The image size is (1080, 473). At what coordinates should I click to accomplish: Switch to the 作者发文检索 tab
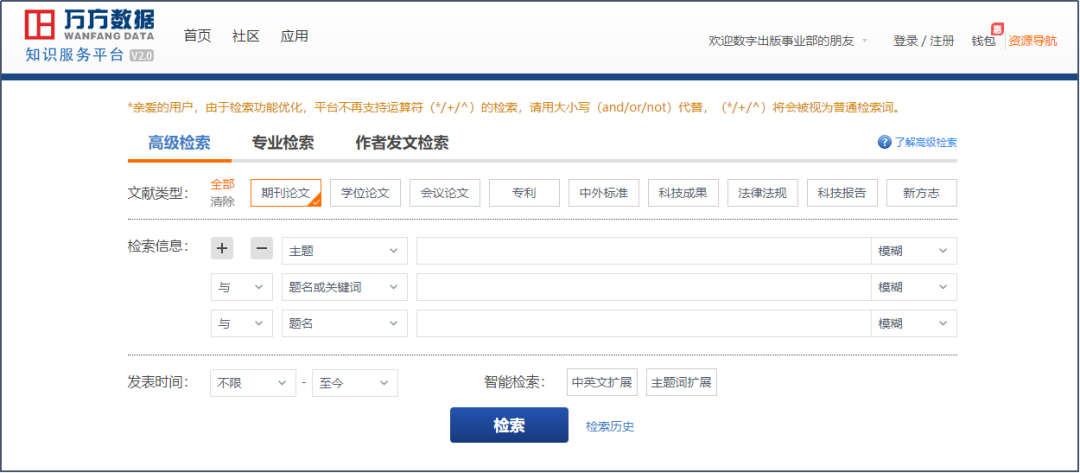[402, 143]
